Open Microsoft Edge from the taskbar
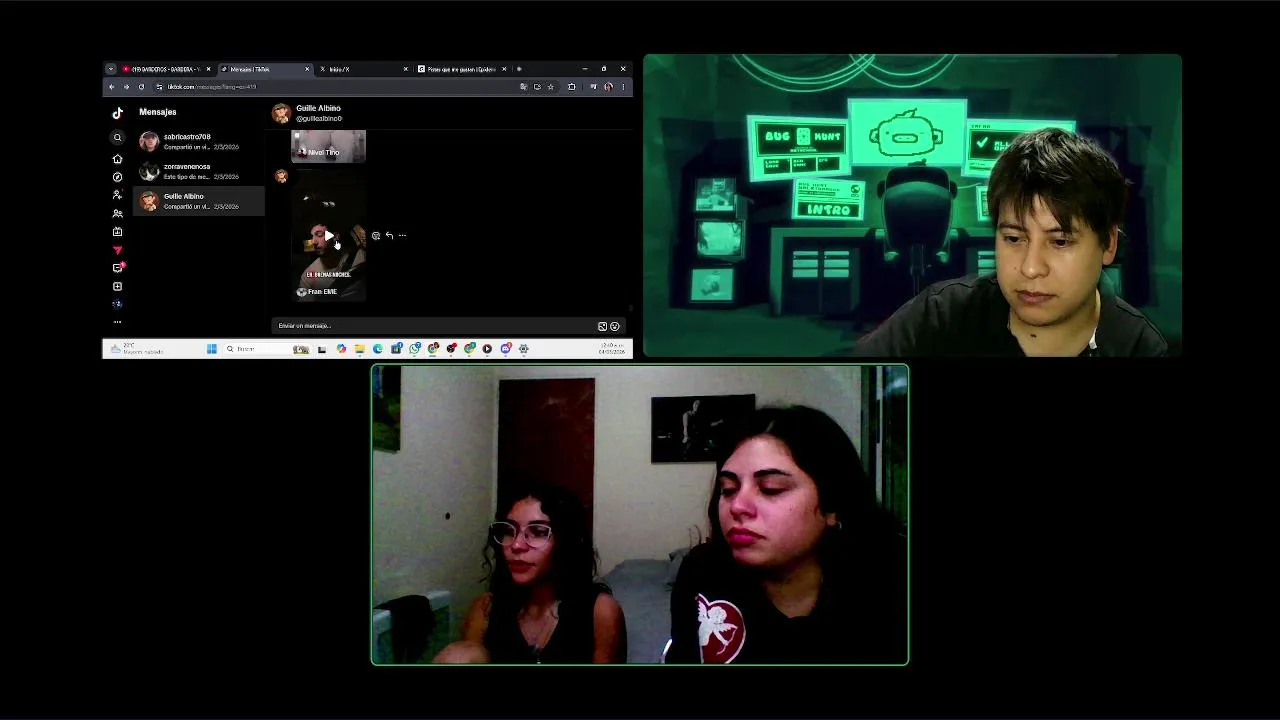Image resolution: width=1280 pixels, height=720 pixels. pos(377,349)
